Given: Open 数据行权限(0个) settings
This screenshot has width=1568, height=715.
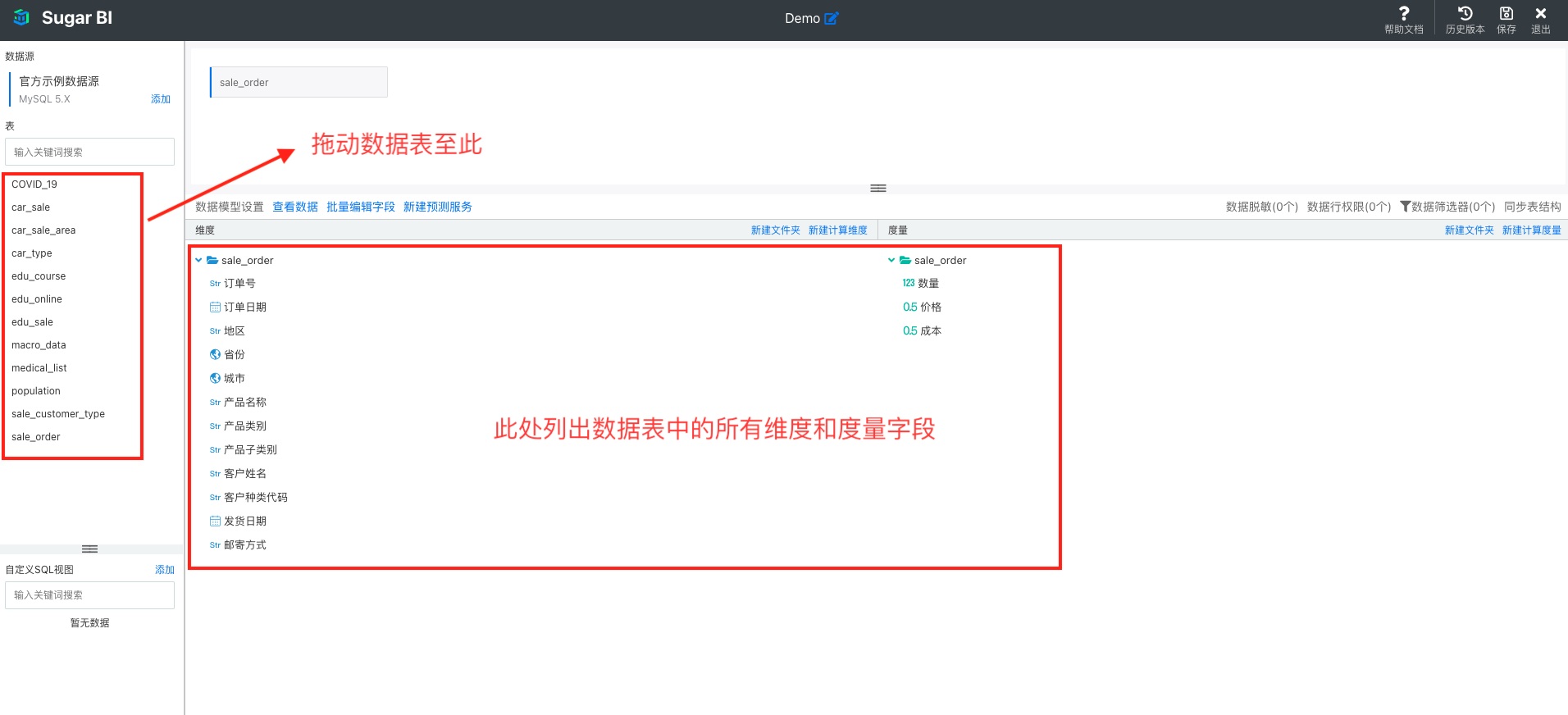Looking at the screenshot, I should pos(1349,207).
